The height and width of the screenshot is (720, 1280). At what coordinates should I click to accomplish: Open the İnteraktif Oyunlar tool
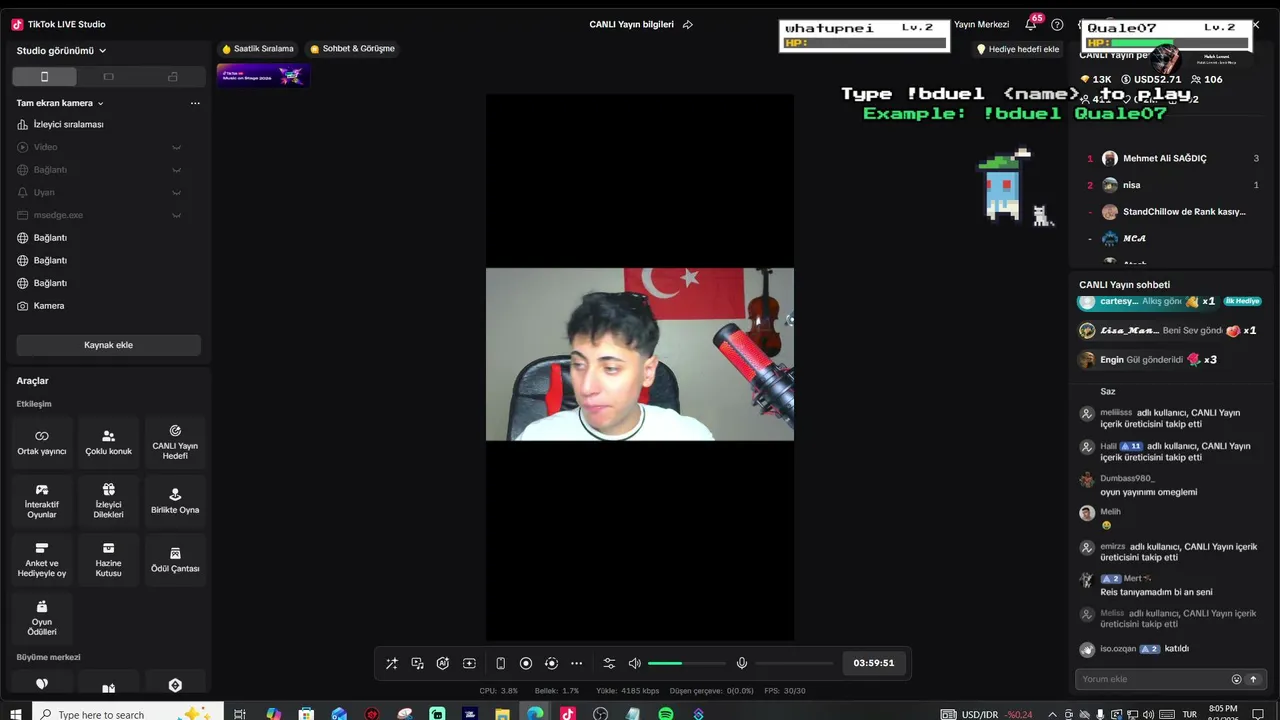[42, 502]
